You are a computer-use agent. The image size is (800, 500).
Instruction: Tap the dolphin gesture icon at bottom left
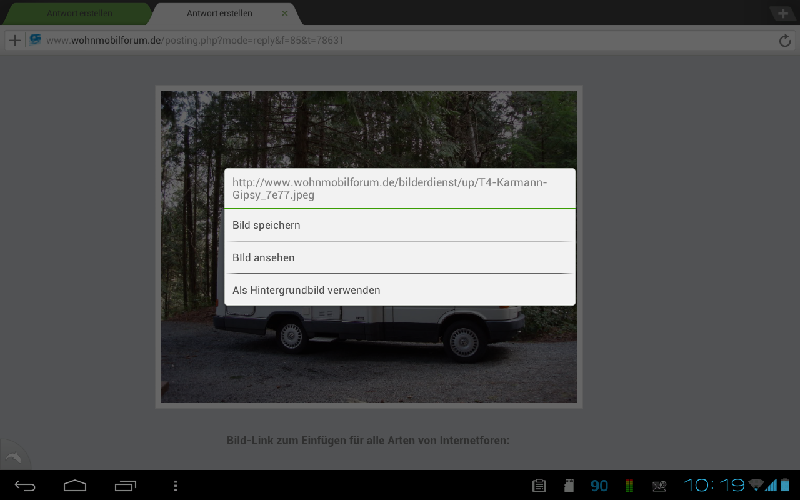coord(12,456)
